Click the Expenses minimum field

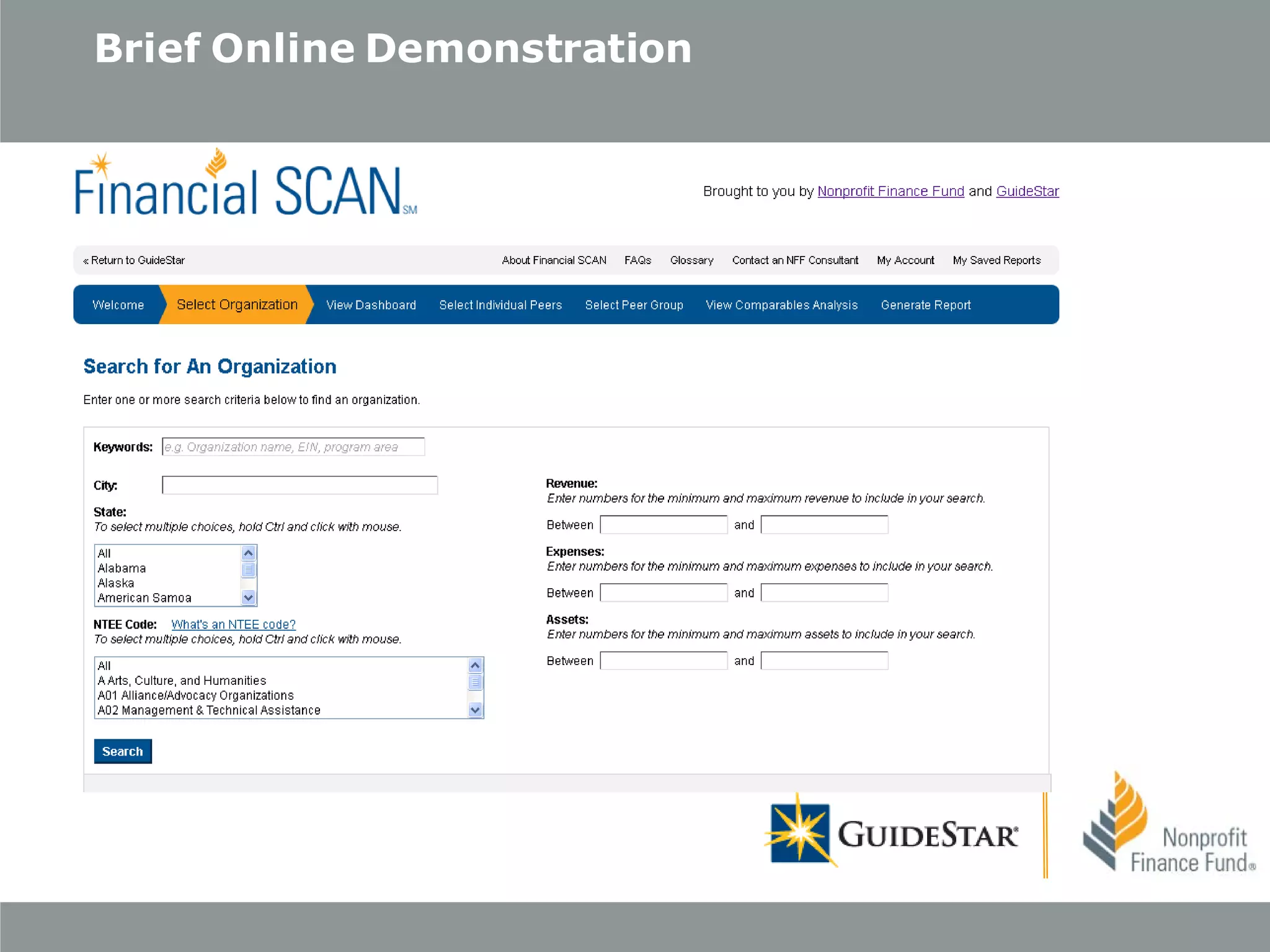[x=664, y=593]
